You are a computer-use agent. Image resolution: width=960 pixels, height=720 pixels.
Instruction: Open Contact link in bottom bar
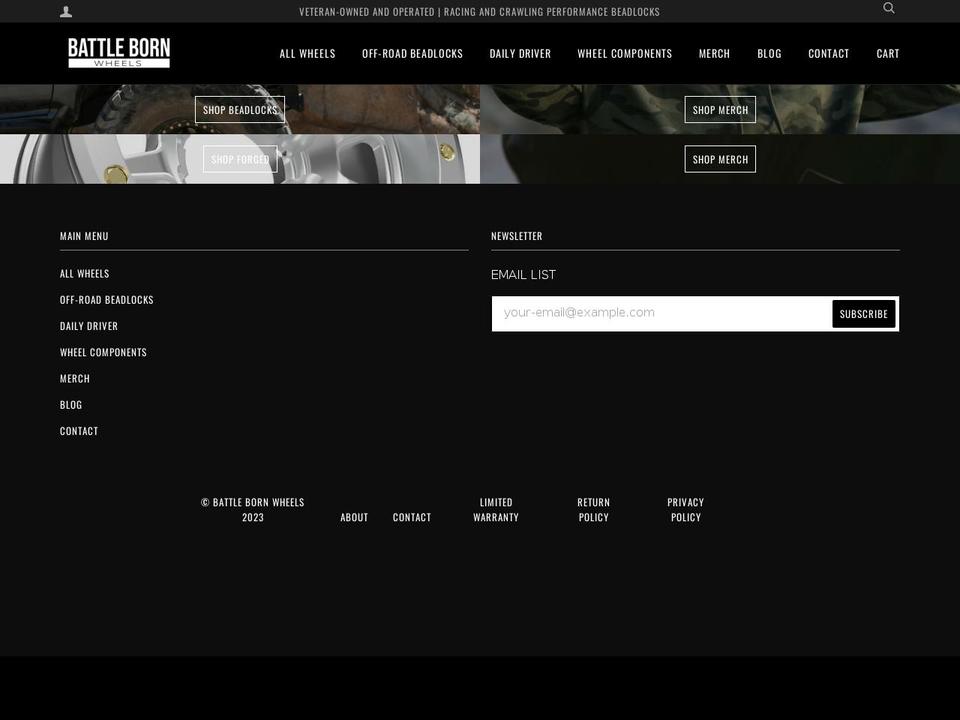[x=411, y=517]
